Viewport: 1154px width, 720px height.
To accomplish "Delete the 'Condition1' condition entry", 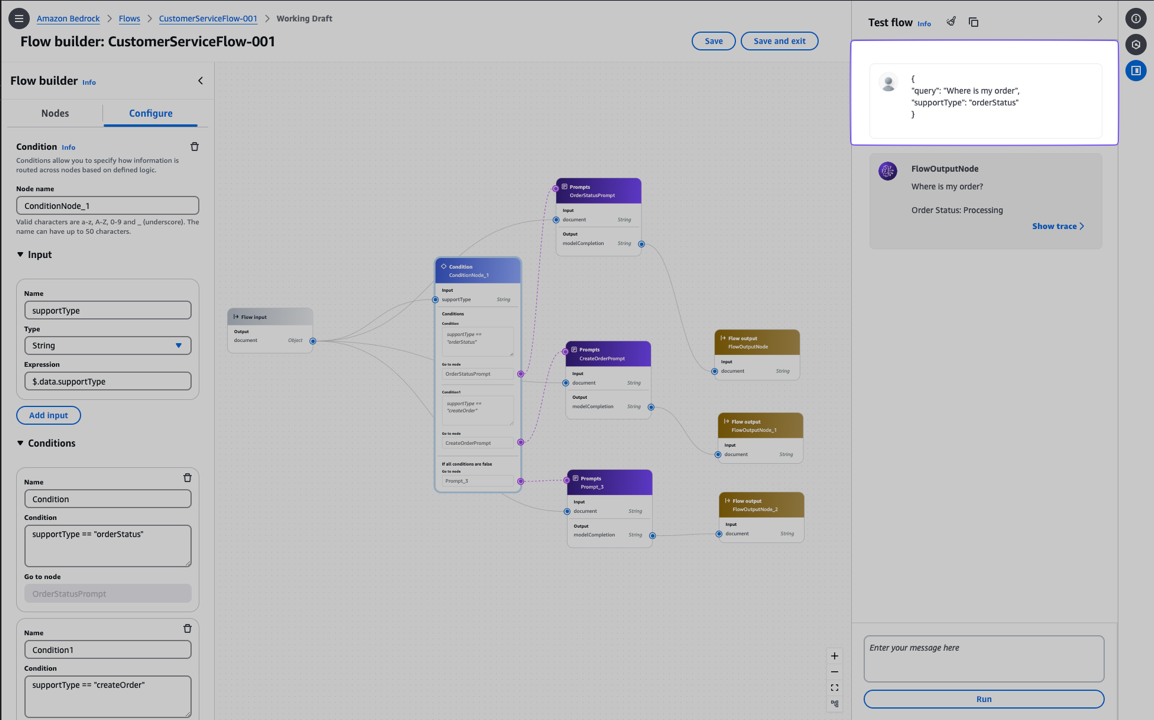I will coord(187,629).
